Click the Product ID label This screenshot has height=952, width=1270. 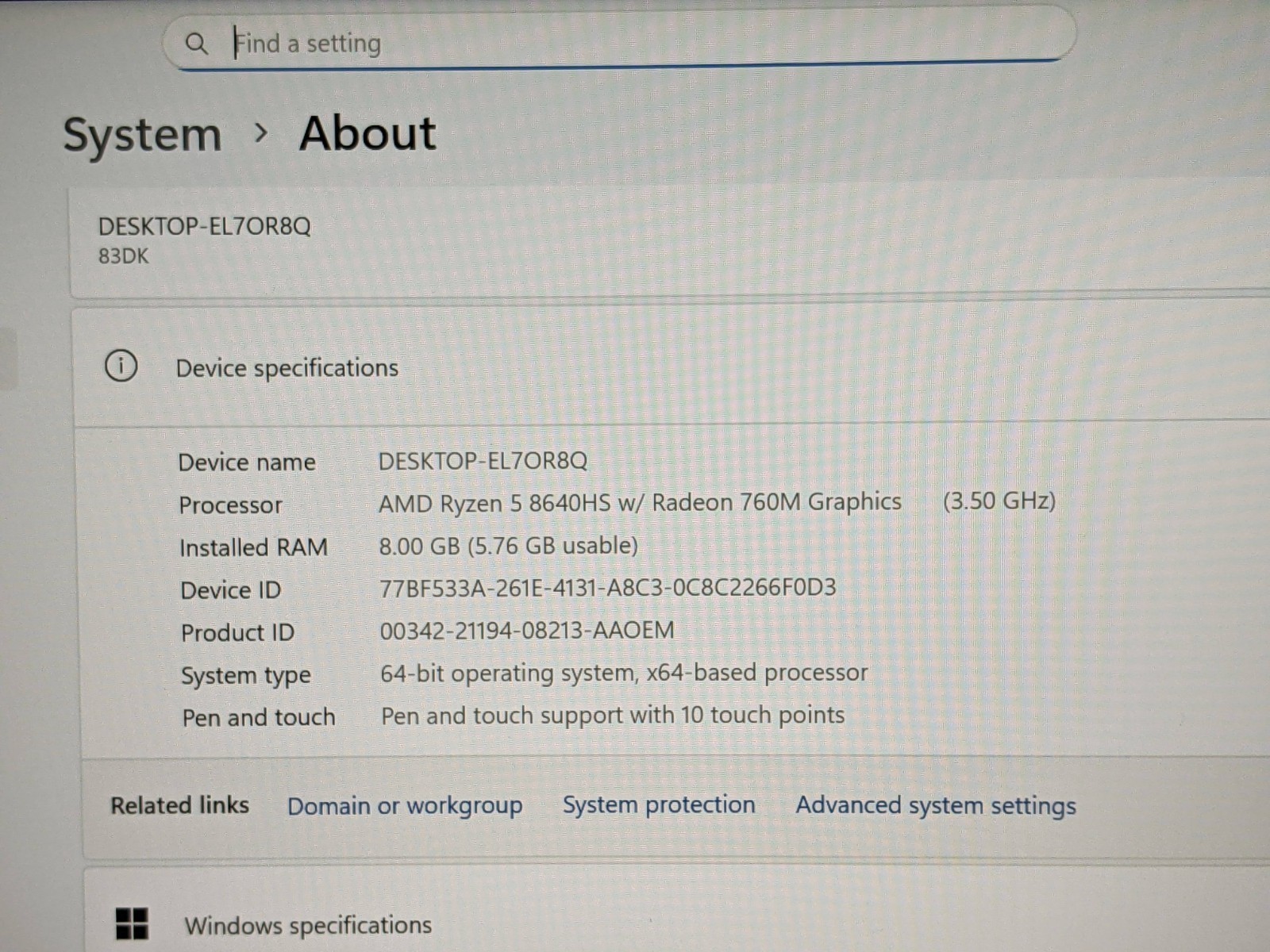click(x=237, y=633)
